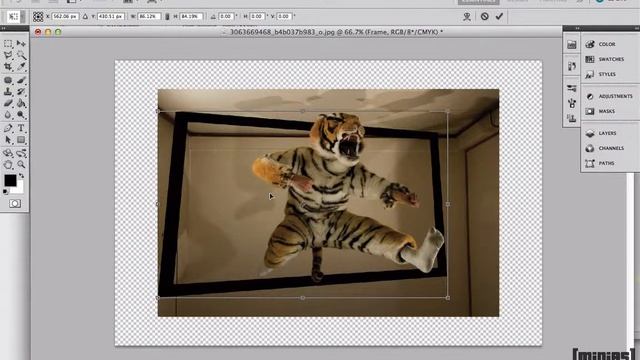Select the Clone Stamp tool
Image resolution: width=640 pixels, height=360 pixels.
pos(8,92)
